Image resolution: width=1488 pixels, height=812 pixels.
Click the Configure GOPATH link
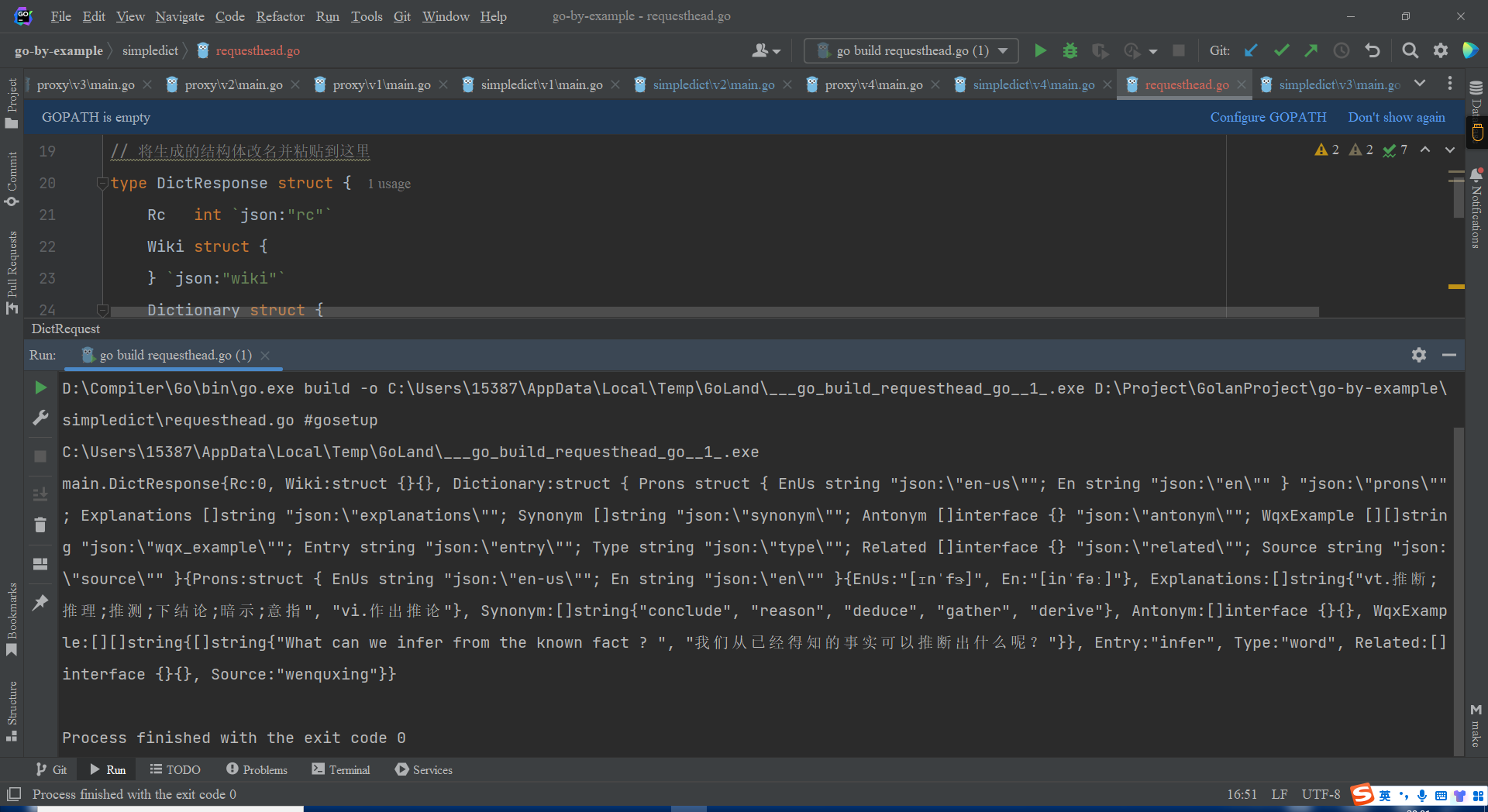pos(1268,117)
